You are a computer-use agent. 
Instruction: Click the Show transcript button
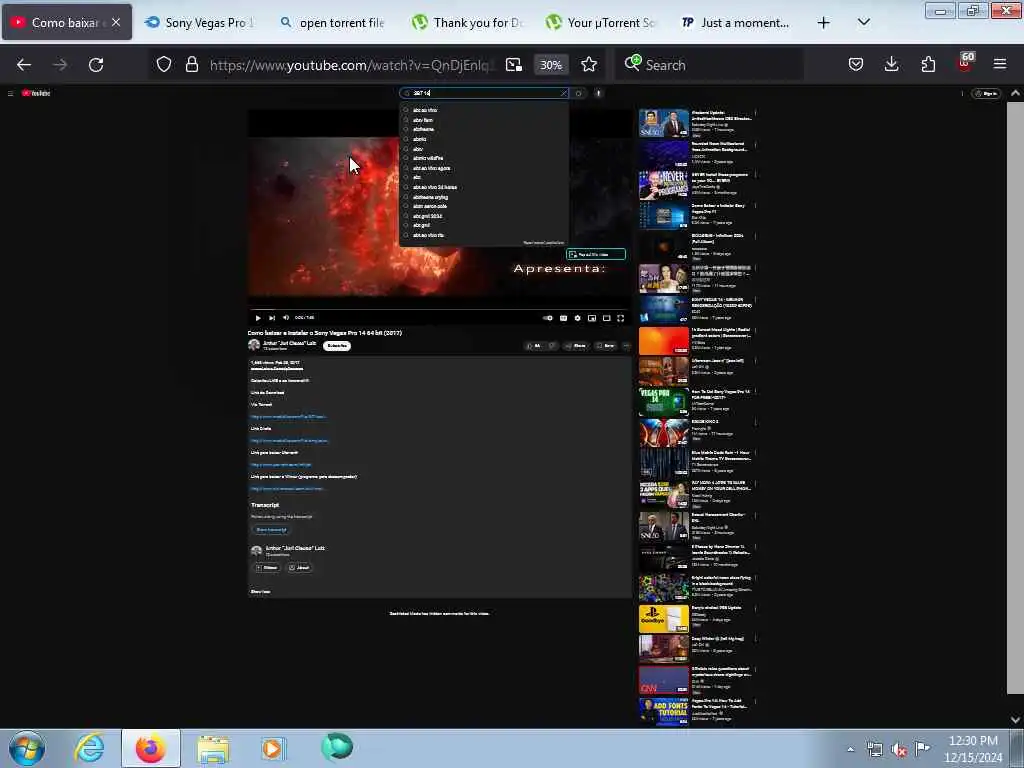[x=271, y=530]
